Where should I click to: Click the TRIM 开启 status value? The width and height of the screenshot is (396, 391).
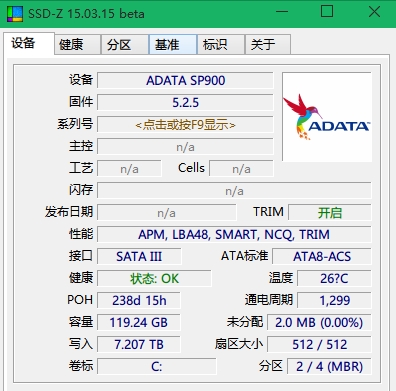coord(330,213)
